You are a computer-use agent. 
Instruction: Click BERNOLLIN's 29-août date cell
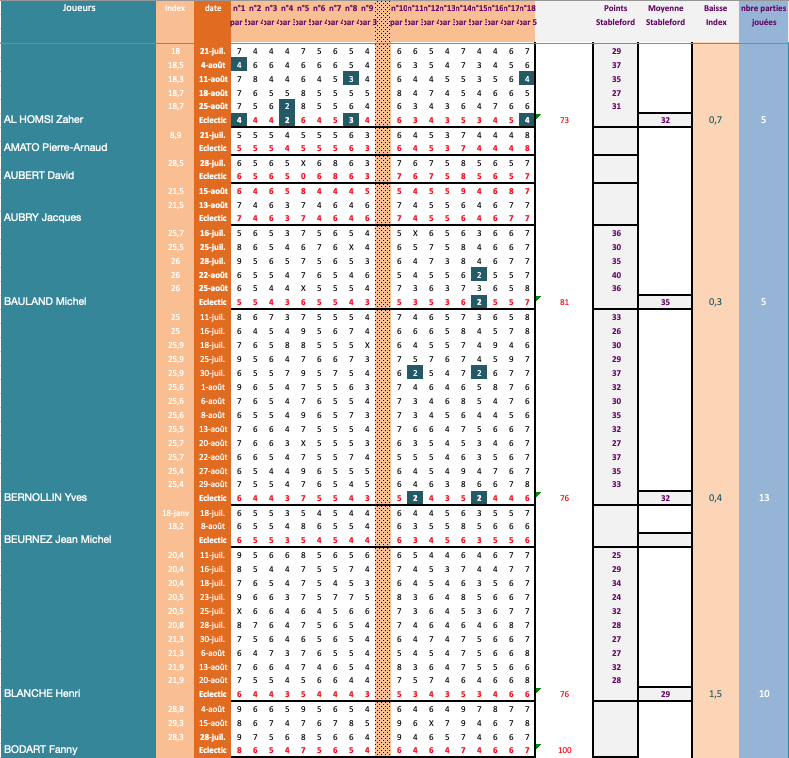point(213,484)
